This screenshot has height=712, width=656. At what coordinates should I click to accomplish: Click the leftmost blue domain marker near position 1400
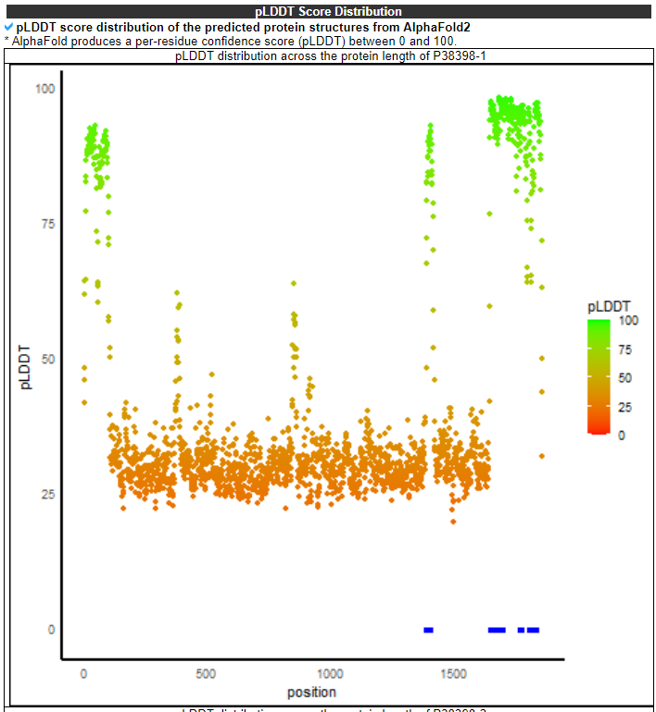coord(428,630)
